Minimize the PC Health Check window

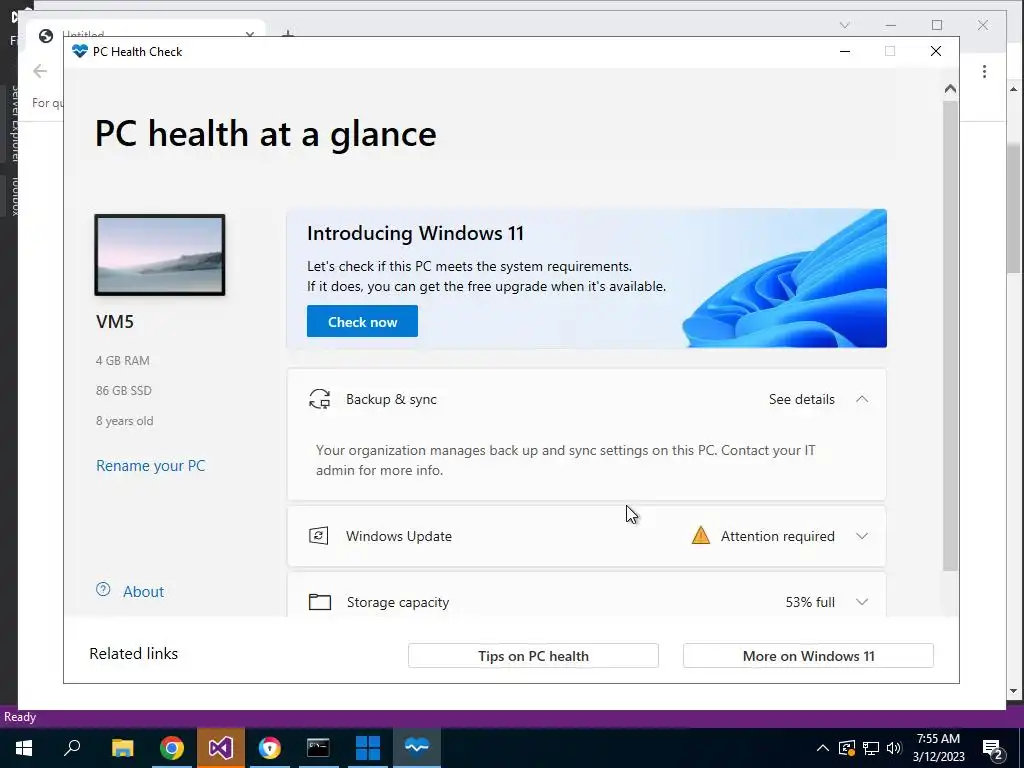coord(845,51)
